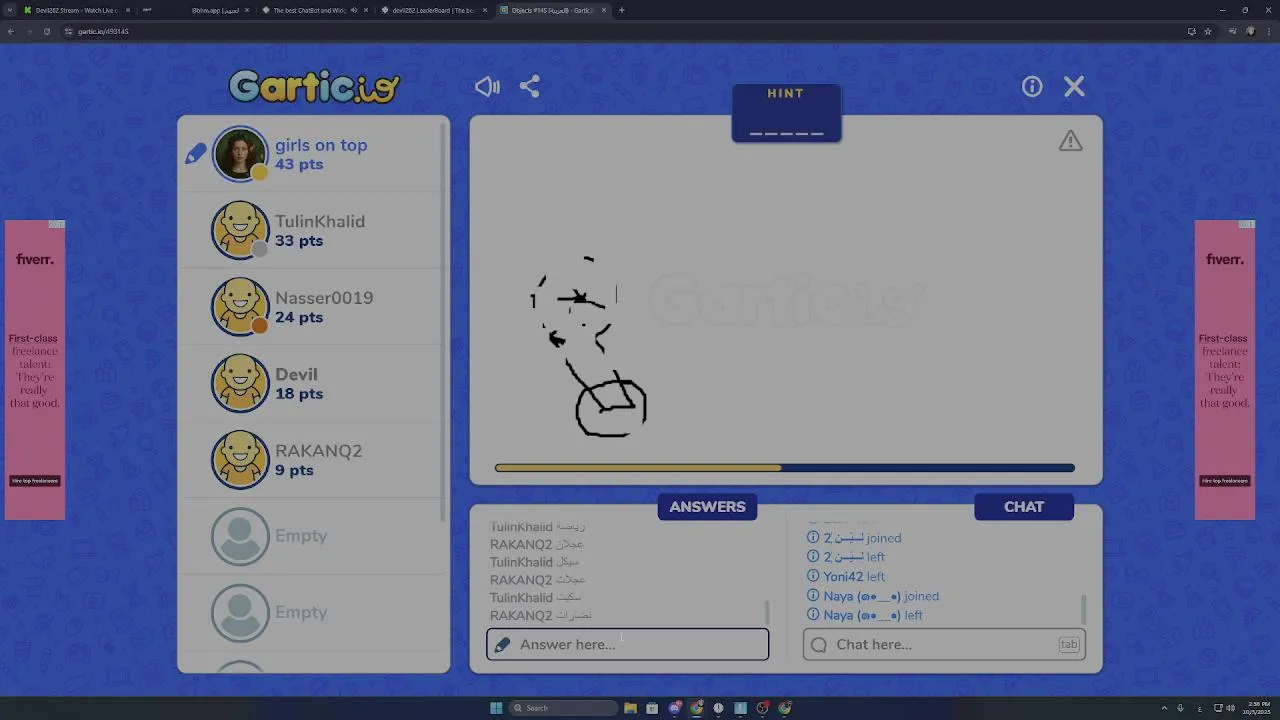Exit the room with the X icon

coord(1074,87)
